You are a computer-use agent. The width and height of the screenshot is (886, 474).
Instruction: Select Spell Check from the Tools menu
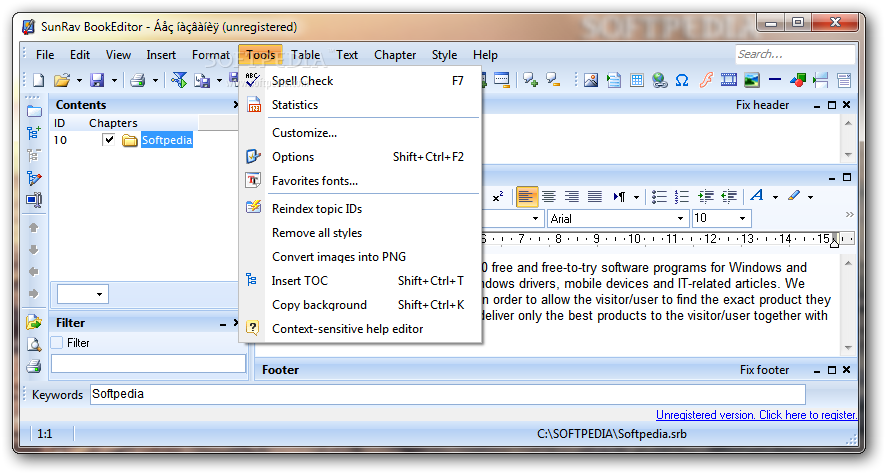pyautogui.click(x=361, y=81)
